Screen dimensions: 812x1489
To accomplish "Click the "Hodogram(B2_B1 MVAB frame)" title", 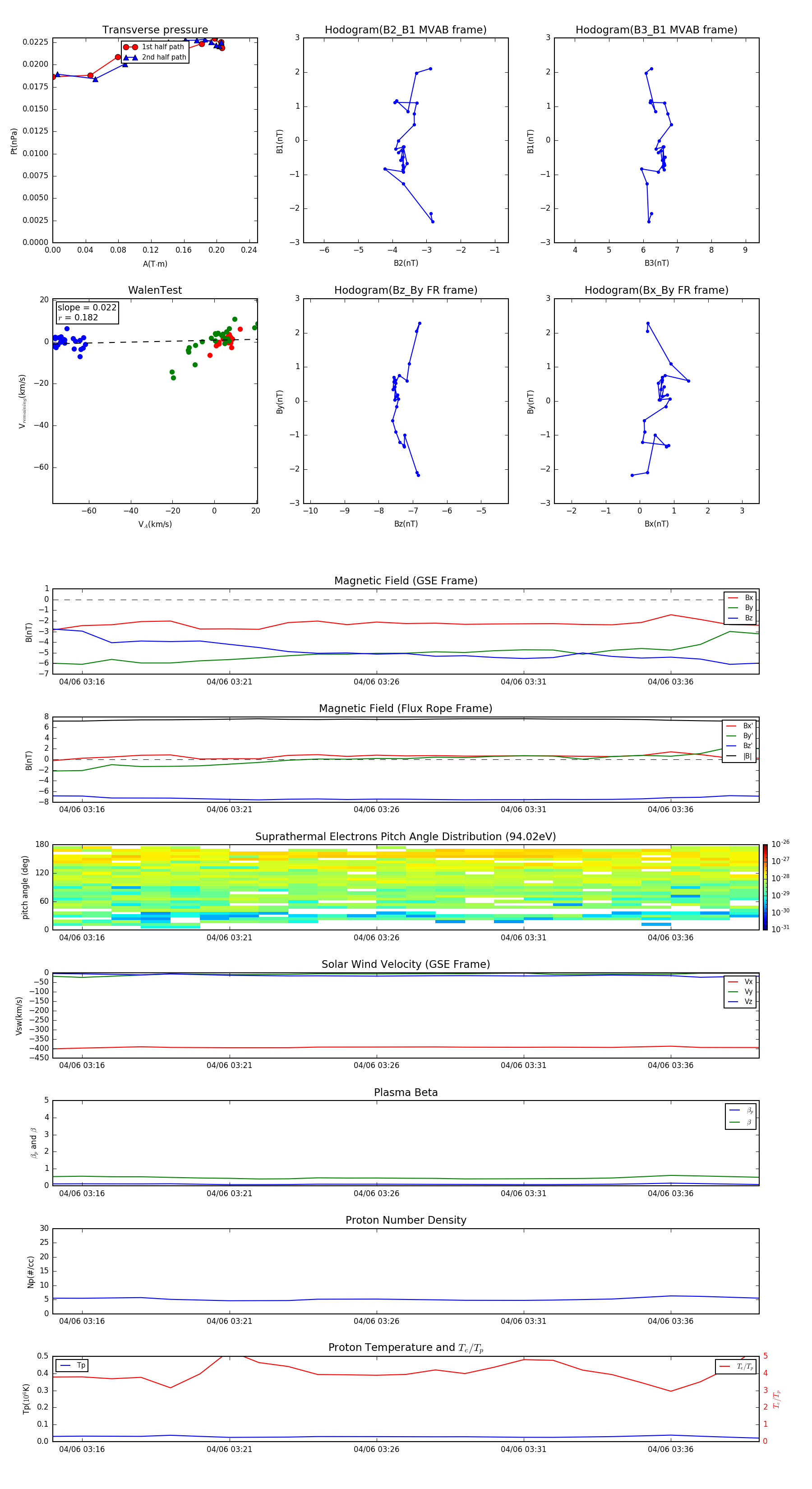I will (406, 30).
